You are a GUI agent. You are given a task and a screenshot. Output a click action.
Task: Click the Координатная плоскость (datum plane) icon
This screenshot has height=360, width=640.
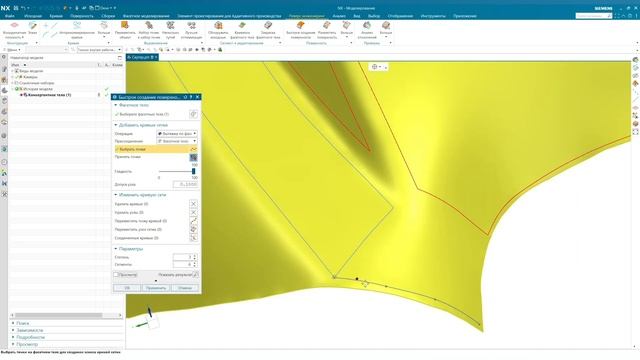click(x=14, y=26)
